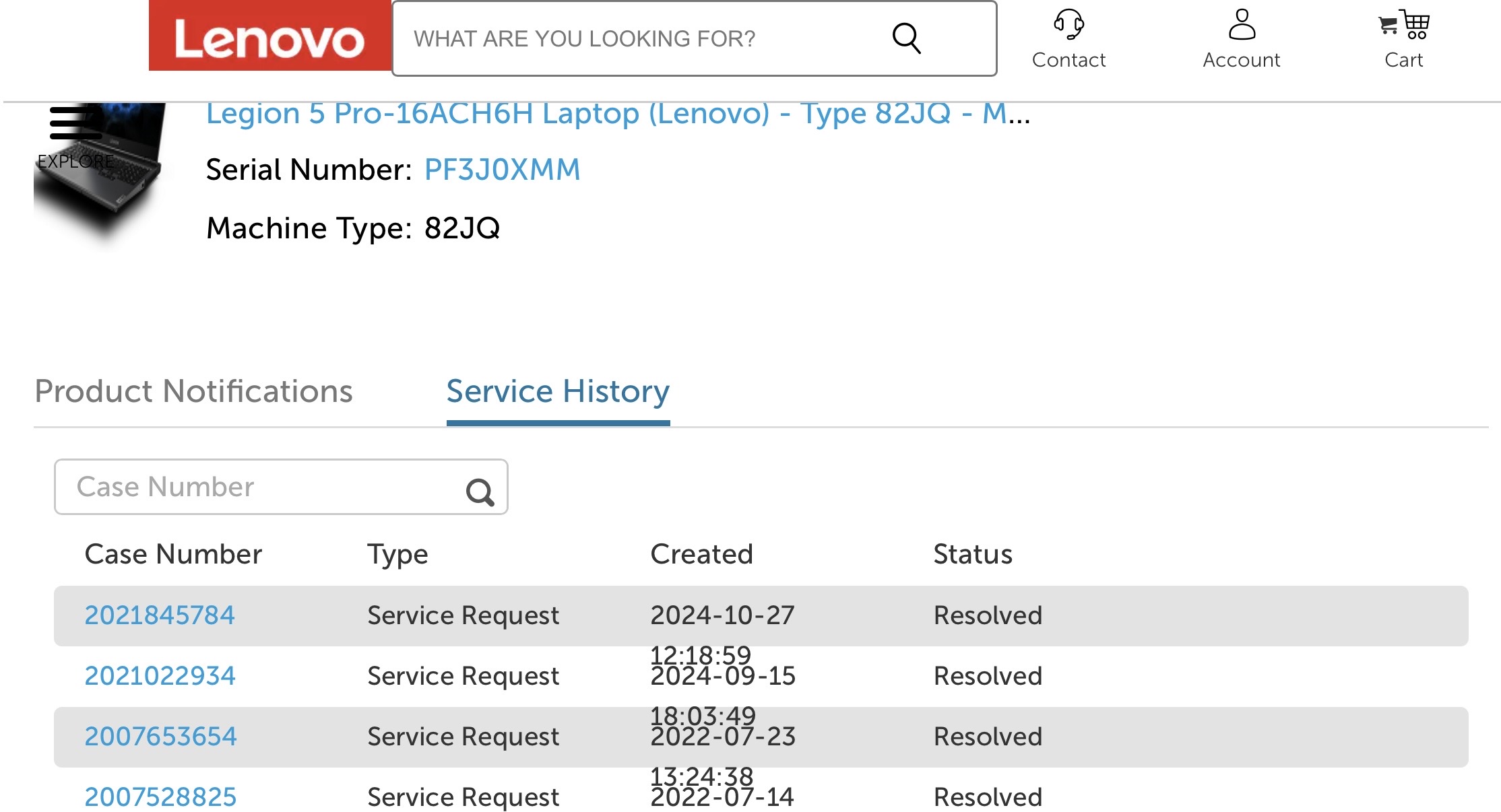Click the case number search icon
The height and width of the screenshot is (812, 1501).
coord(480,492)
